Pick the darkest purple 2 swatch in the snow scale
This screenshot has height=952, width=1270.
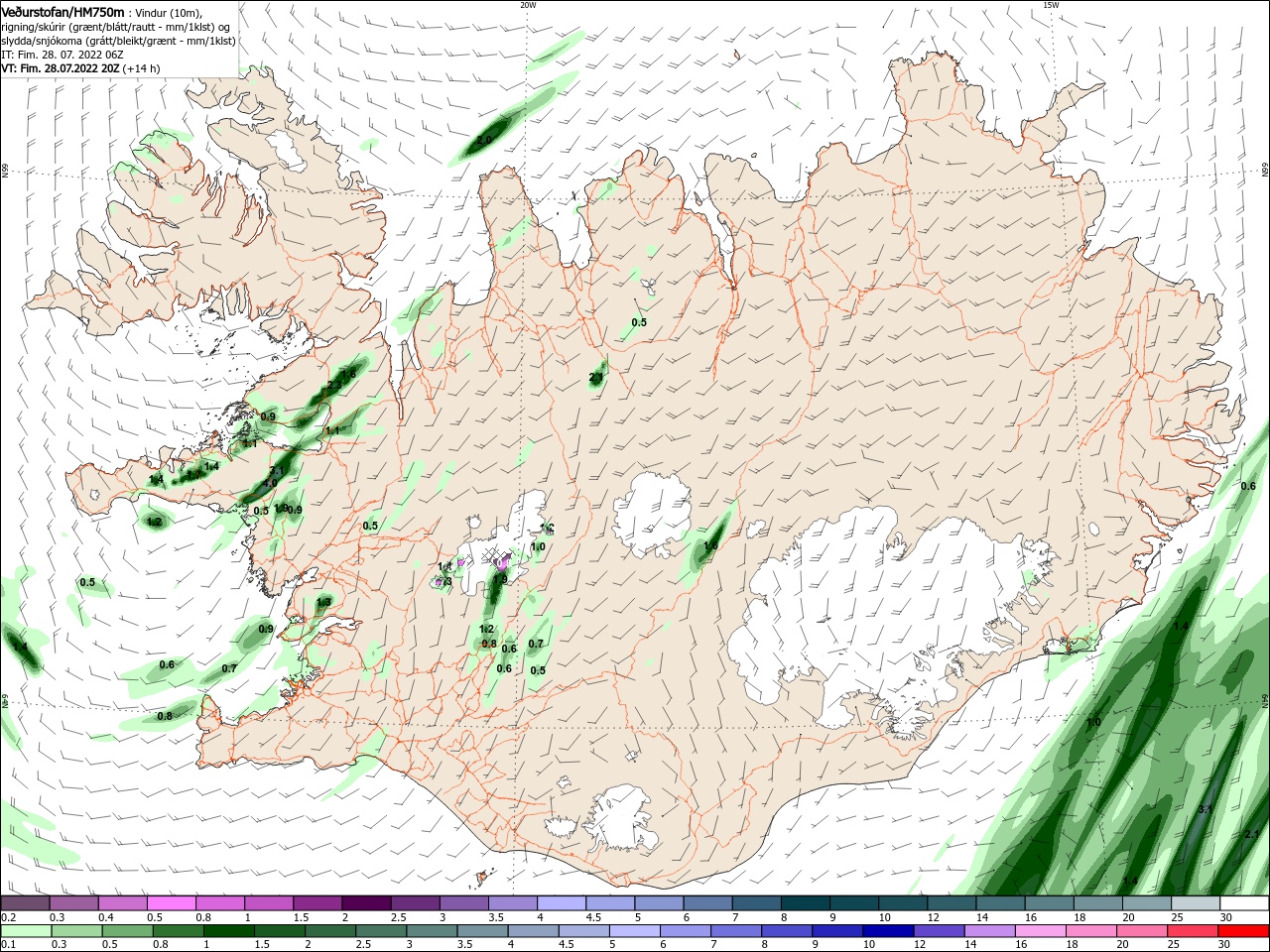[x=365, y=903]
